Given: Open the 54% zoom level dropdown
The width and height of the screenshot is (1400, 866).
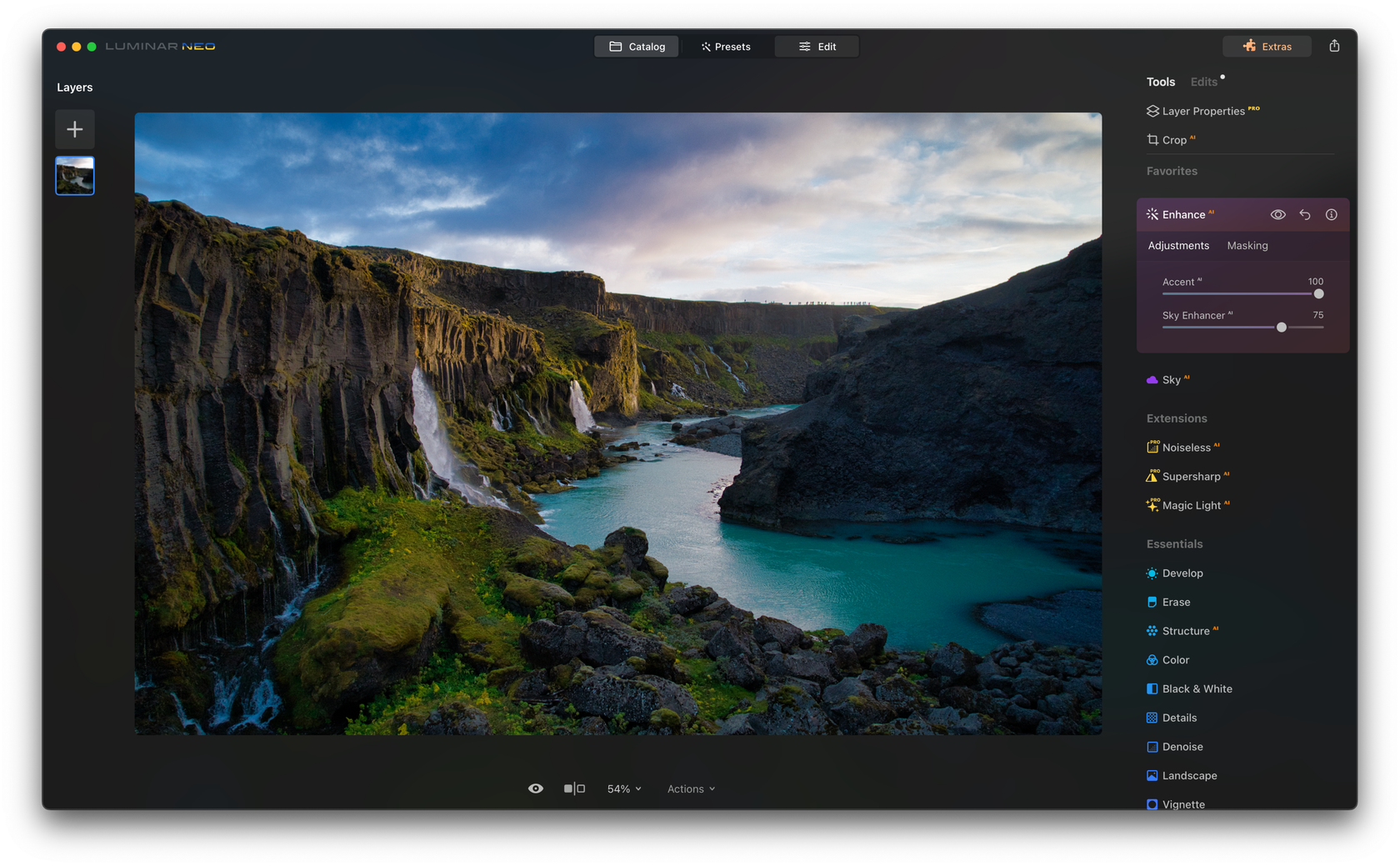Looking at the screenshot, I should 624,788.
